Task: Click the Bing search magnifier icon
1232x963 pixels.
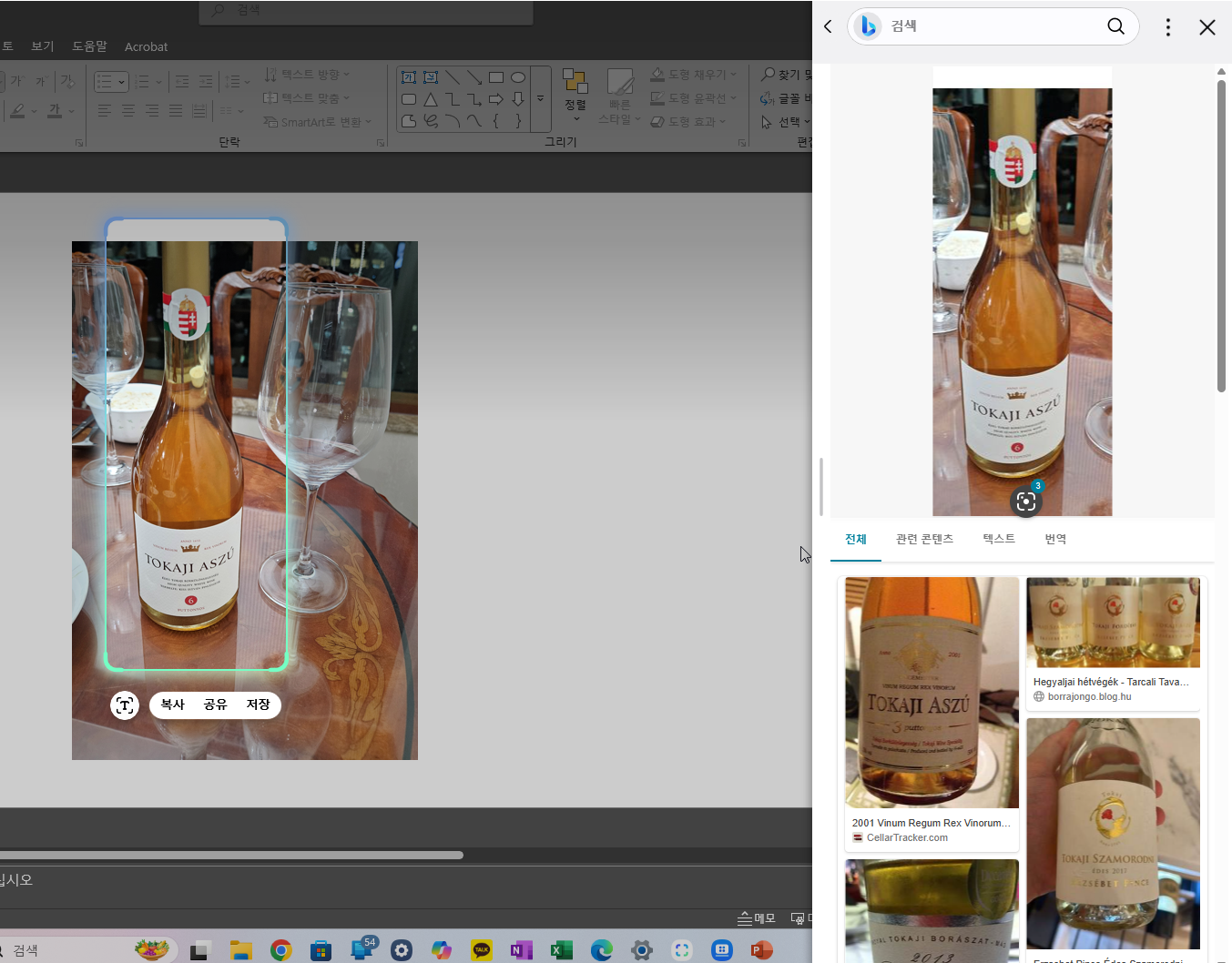Action: [1115, 26]
